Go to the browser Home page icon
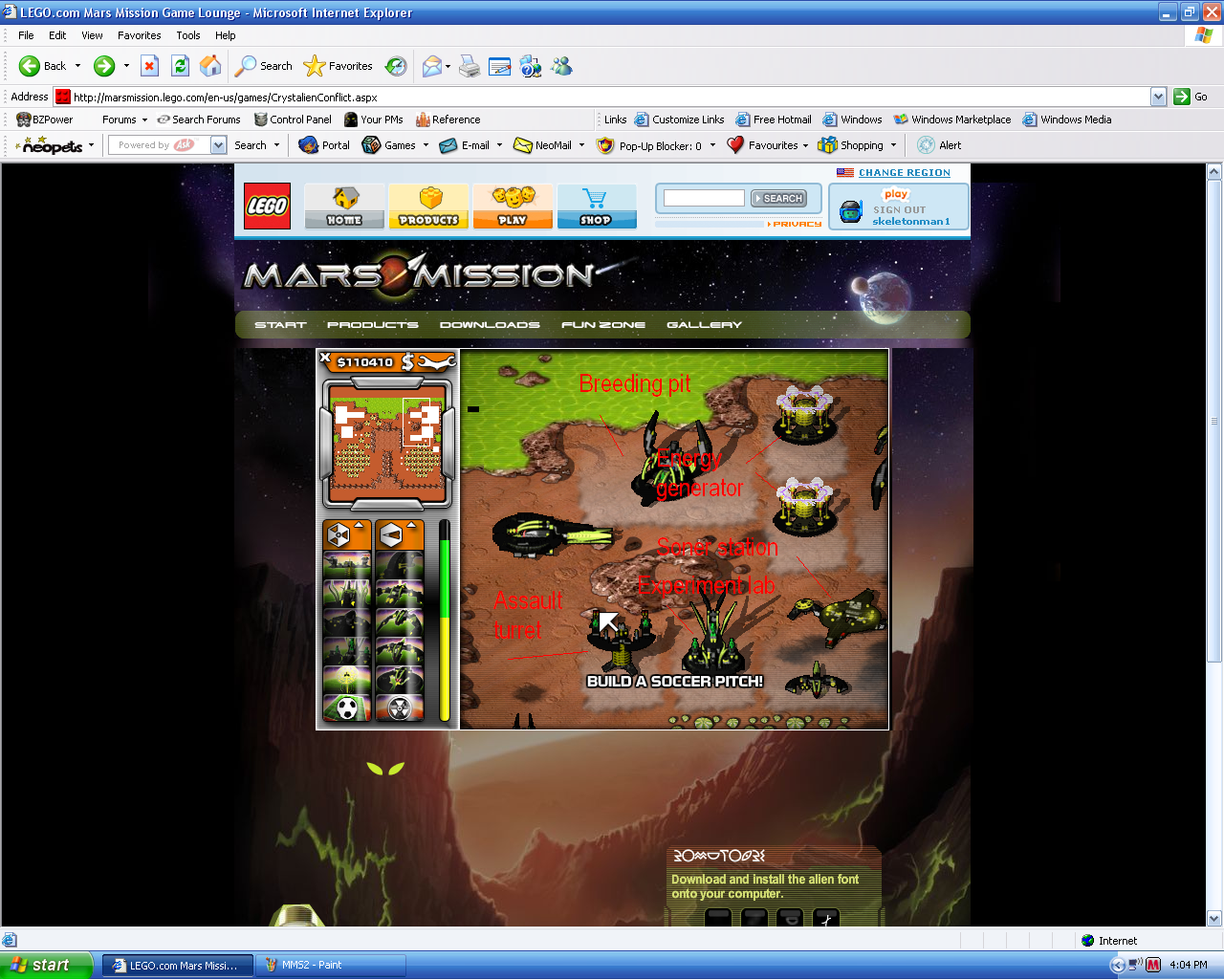 pos(210,66)
